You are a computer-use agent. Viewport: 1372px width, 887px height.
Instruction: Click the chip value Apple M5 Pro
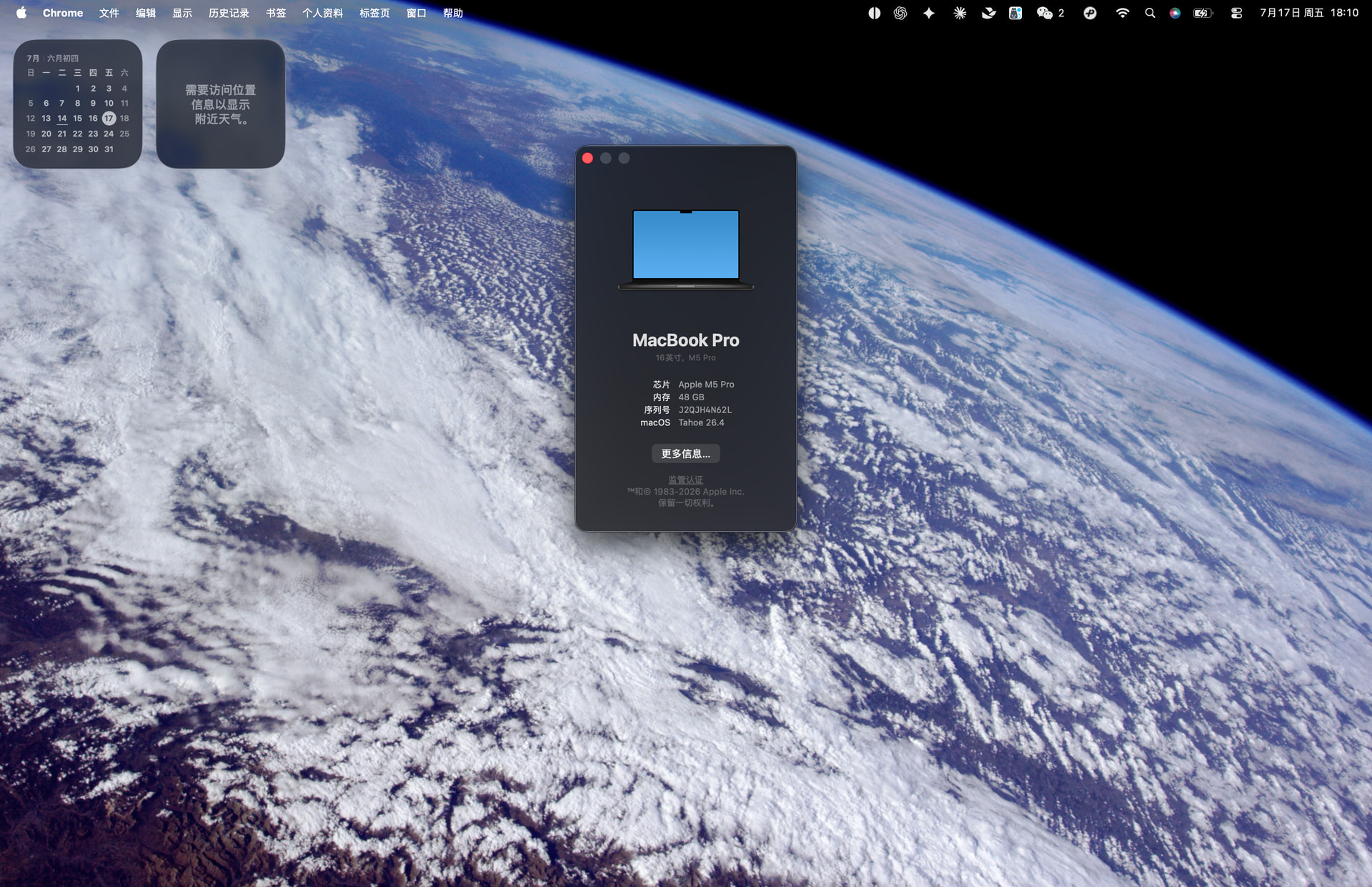coord(706,385)
